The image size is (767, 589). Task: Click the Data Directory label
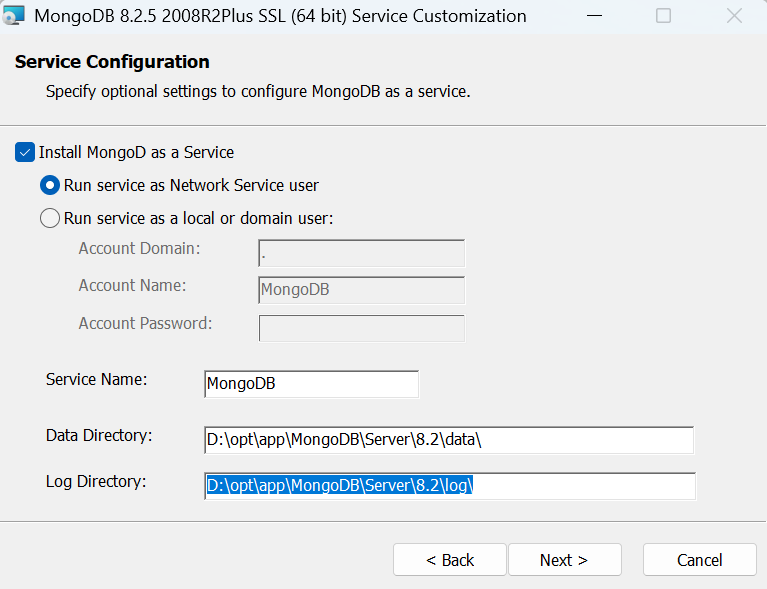[x=99, y=435]
